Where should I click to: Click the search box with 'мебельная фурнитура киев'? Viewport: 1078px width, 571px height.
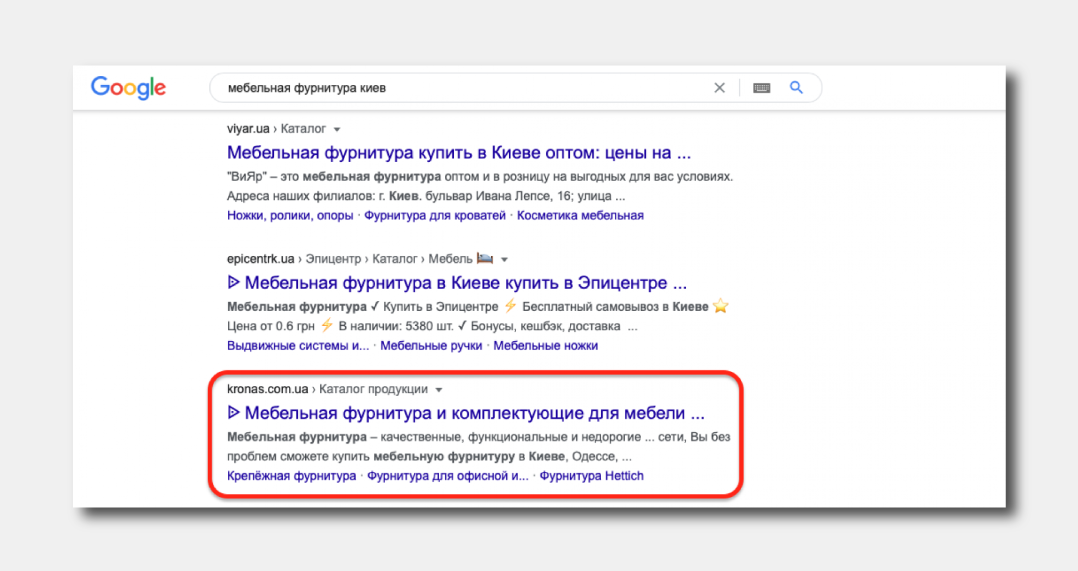pos(516,88)
